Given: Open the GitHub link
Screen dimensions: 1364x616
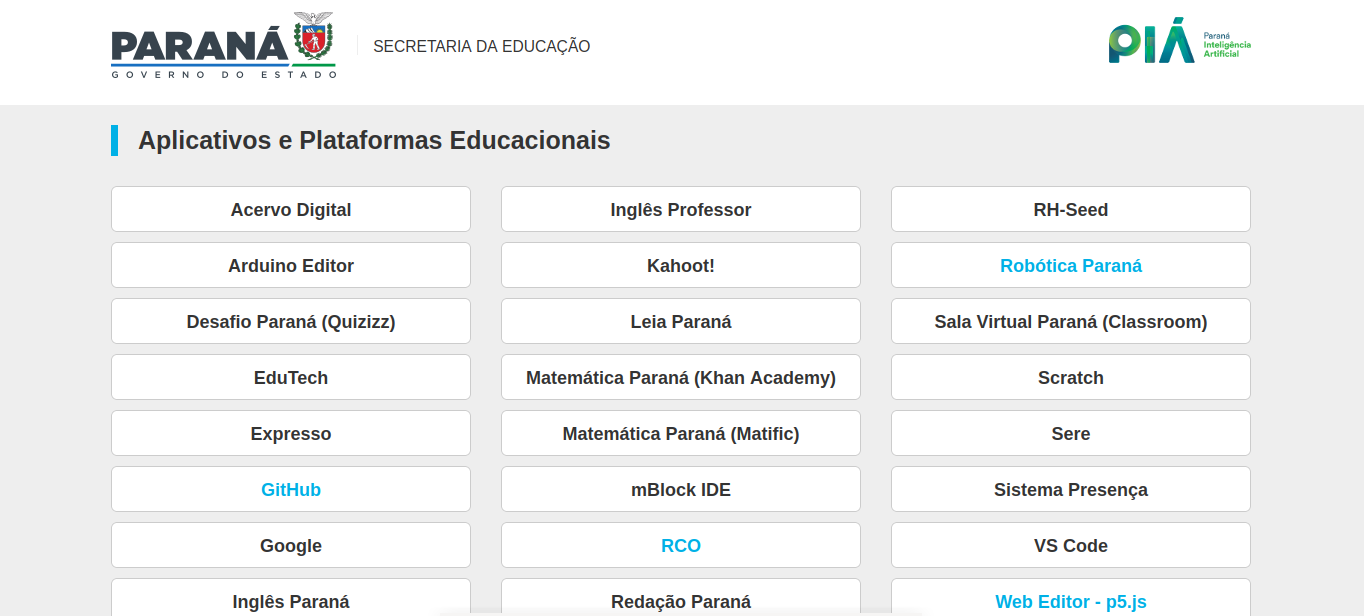Looking at the screenshot, I should pyautogui.click(x=291, y=489).
